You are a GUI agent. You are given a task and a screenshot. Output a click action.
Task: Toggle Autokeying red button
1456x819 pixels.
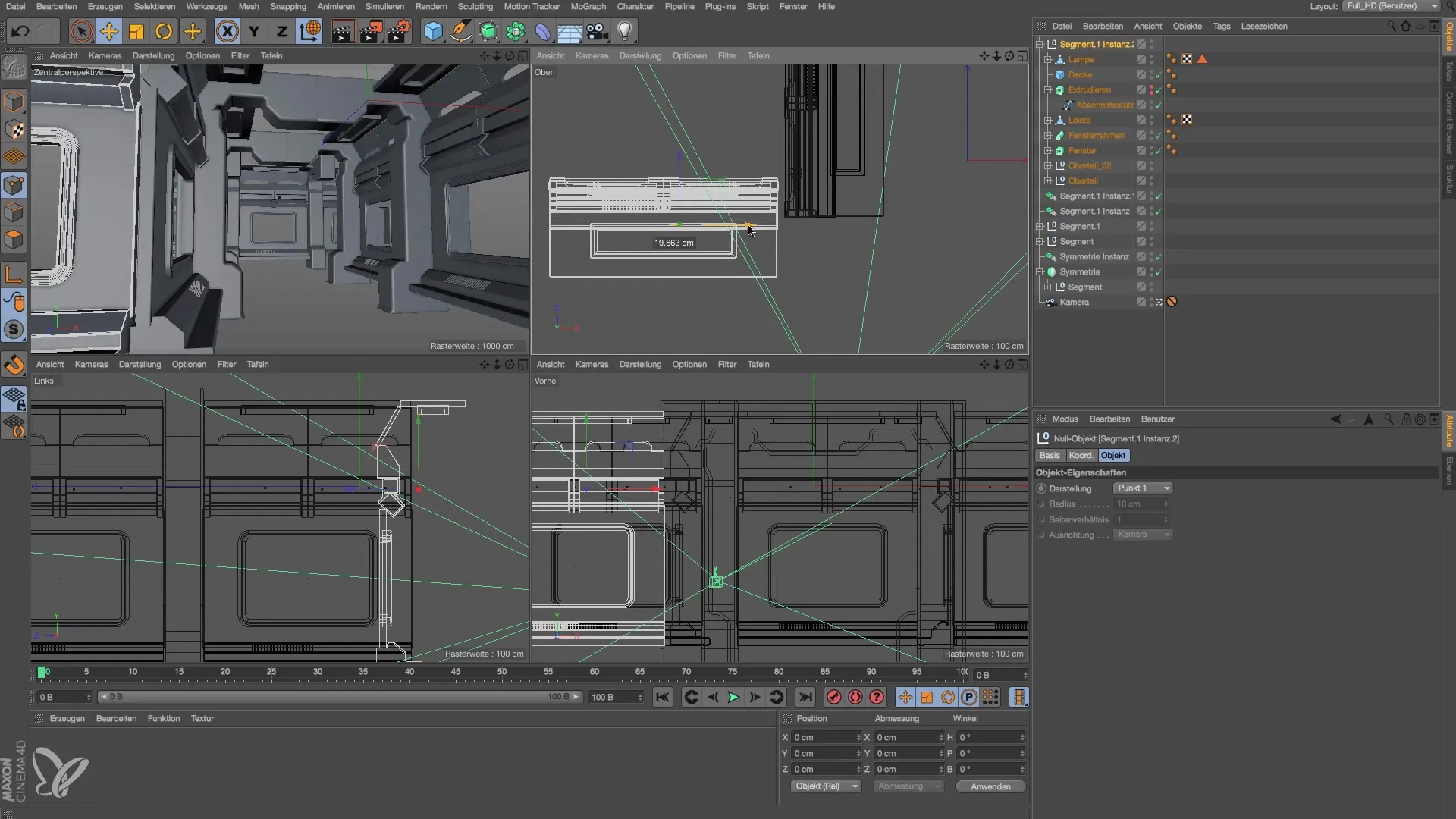[x=855, y=697]
